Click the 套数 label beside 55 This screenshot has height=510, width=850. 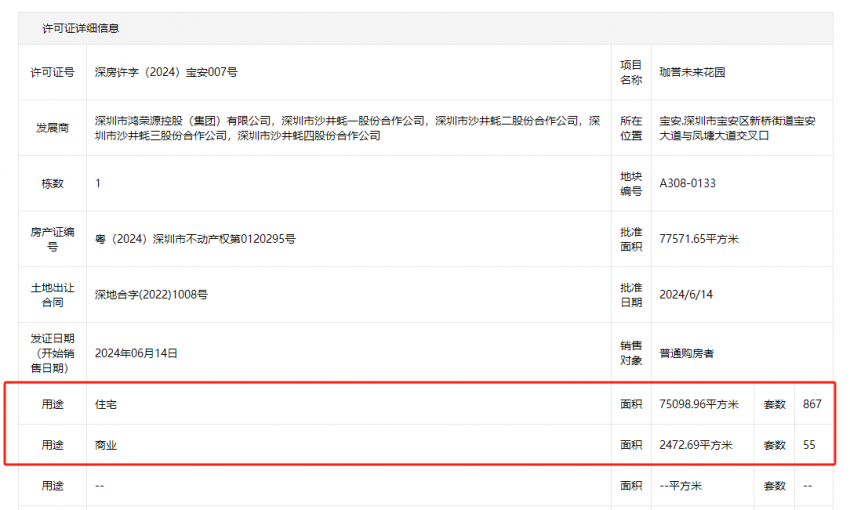[x=774, y=445]
